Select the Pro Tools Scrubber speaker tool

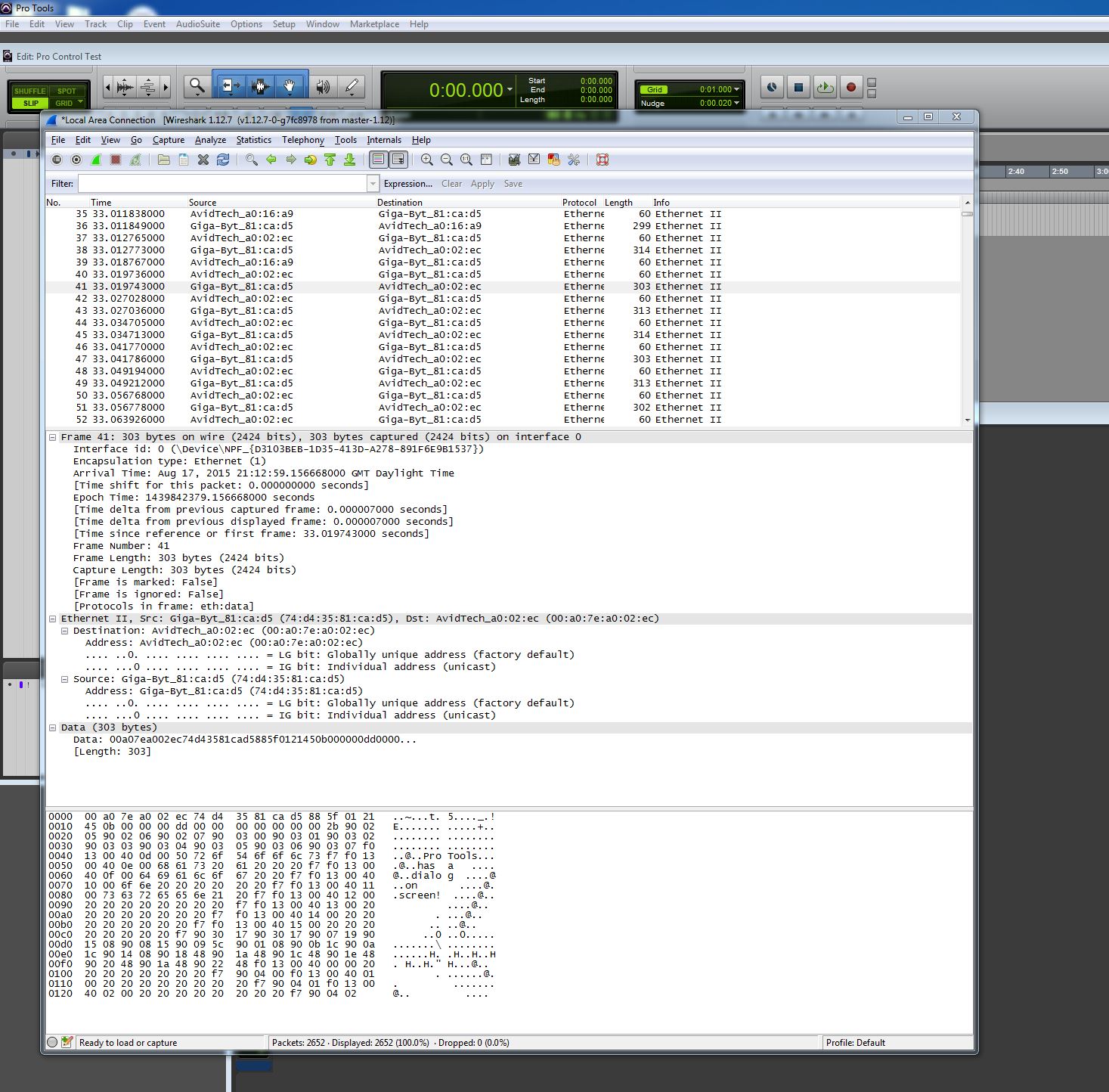pyautogui.click(x=323, y=87)
